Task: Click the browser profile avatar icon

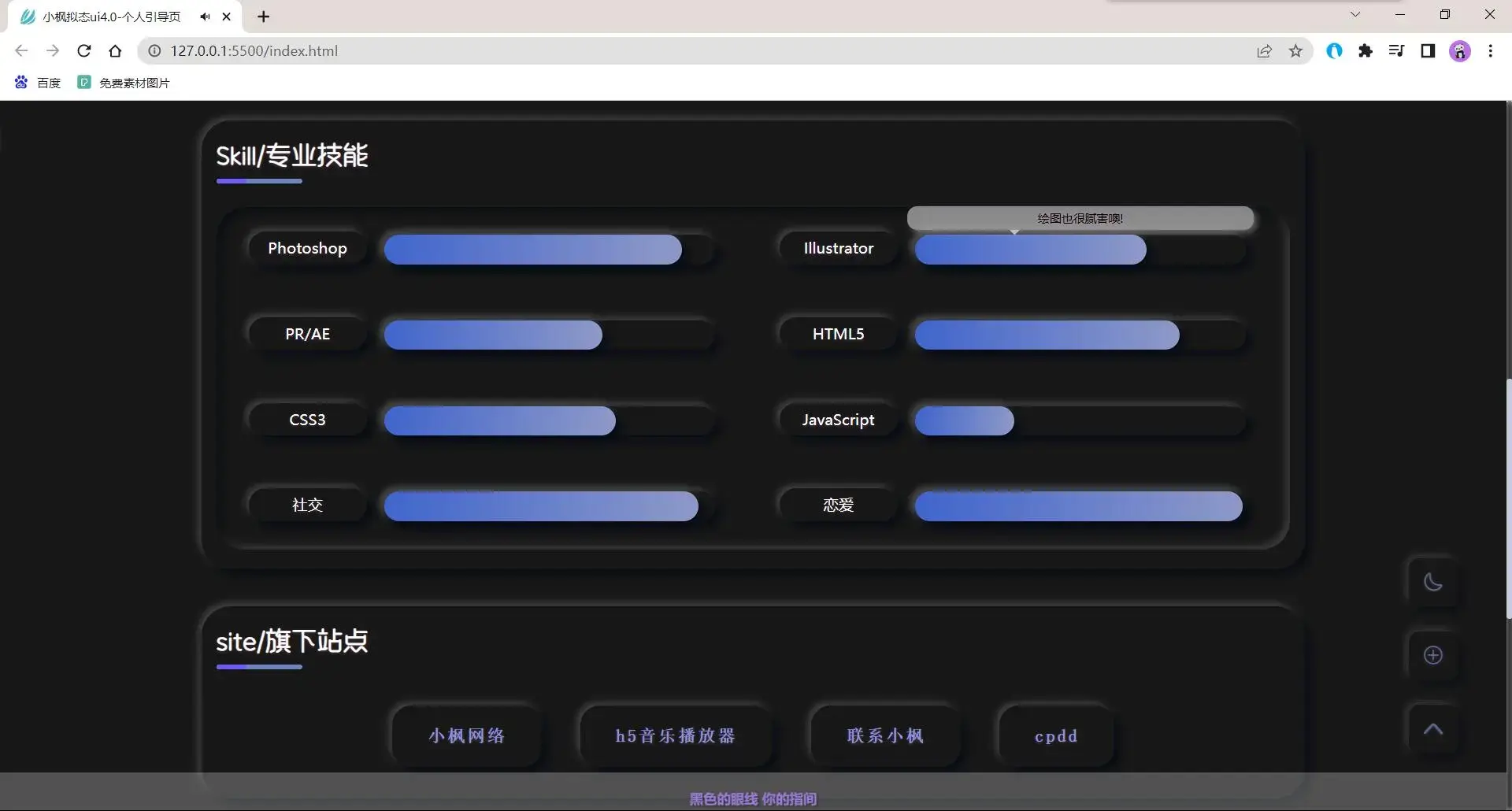Action: pos(1460,50)
